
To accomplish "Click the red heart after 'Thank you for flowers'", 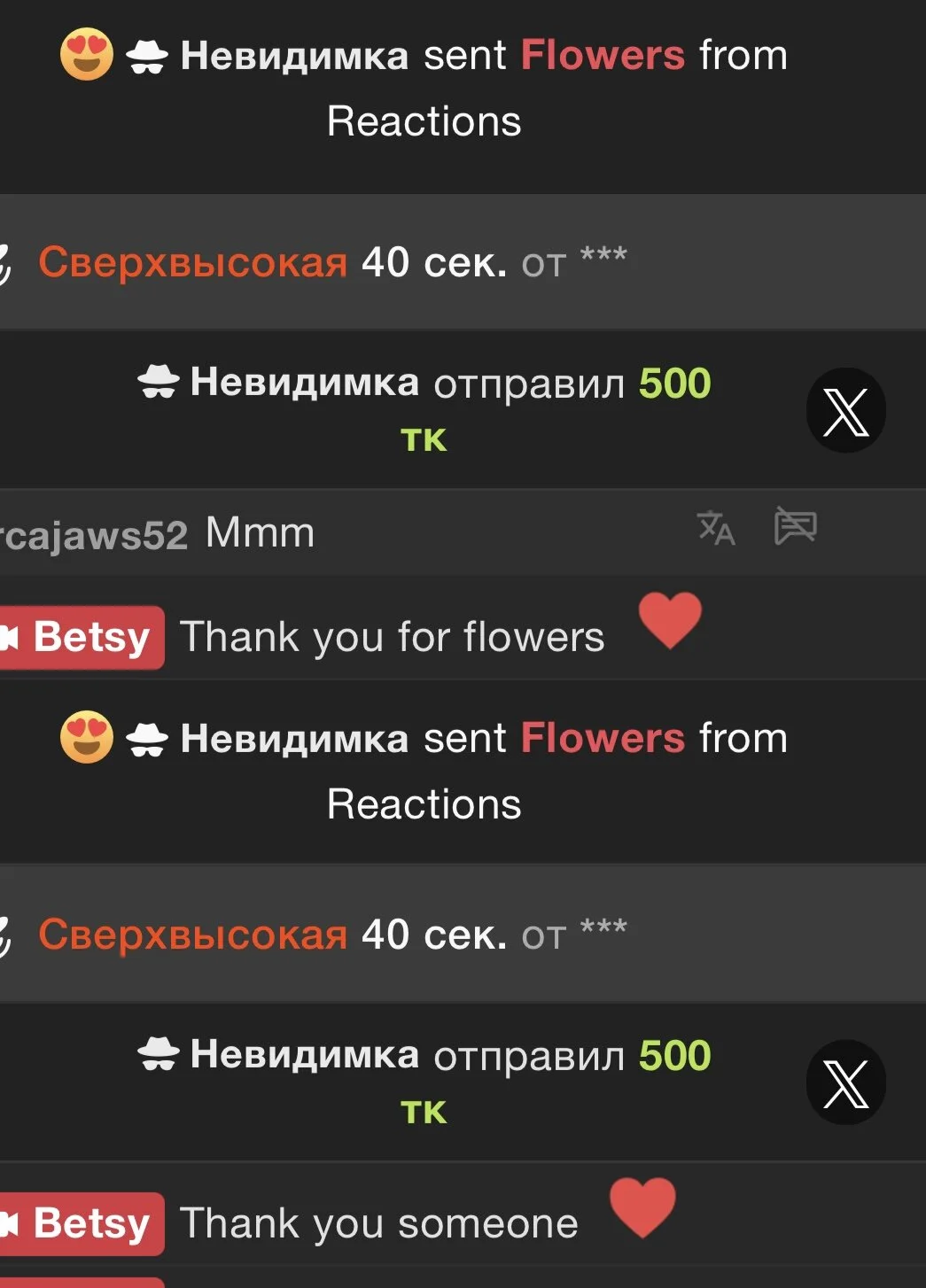I will pyautogui.click(x=670, y=620).
